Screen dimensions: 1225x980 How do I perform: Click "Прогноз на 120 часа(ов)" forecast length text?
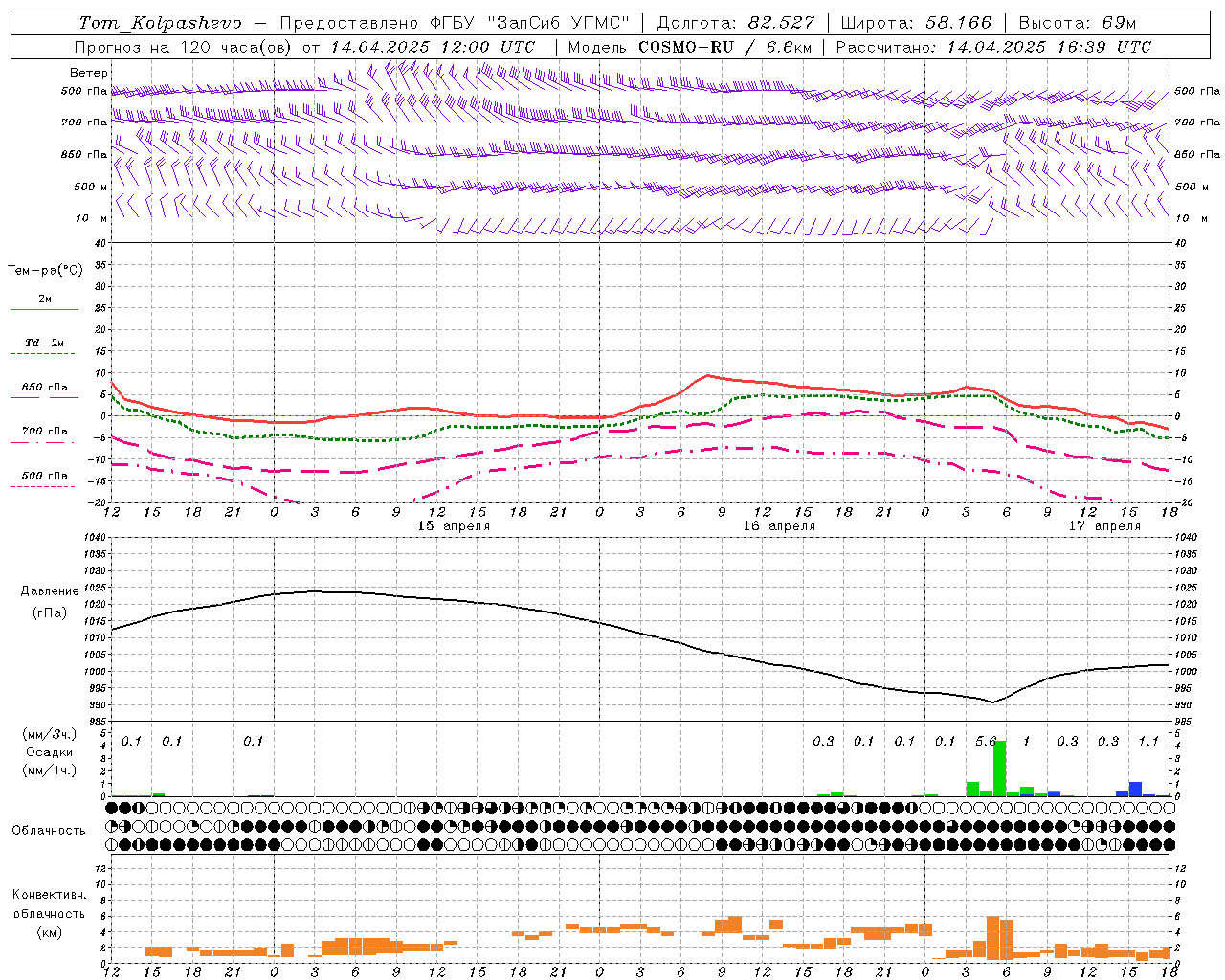coord(185,47)
